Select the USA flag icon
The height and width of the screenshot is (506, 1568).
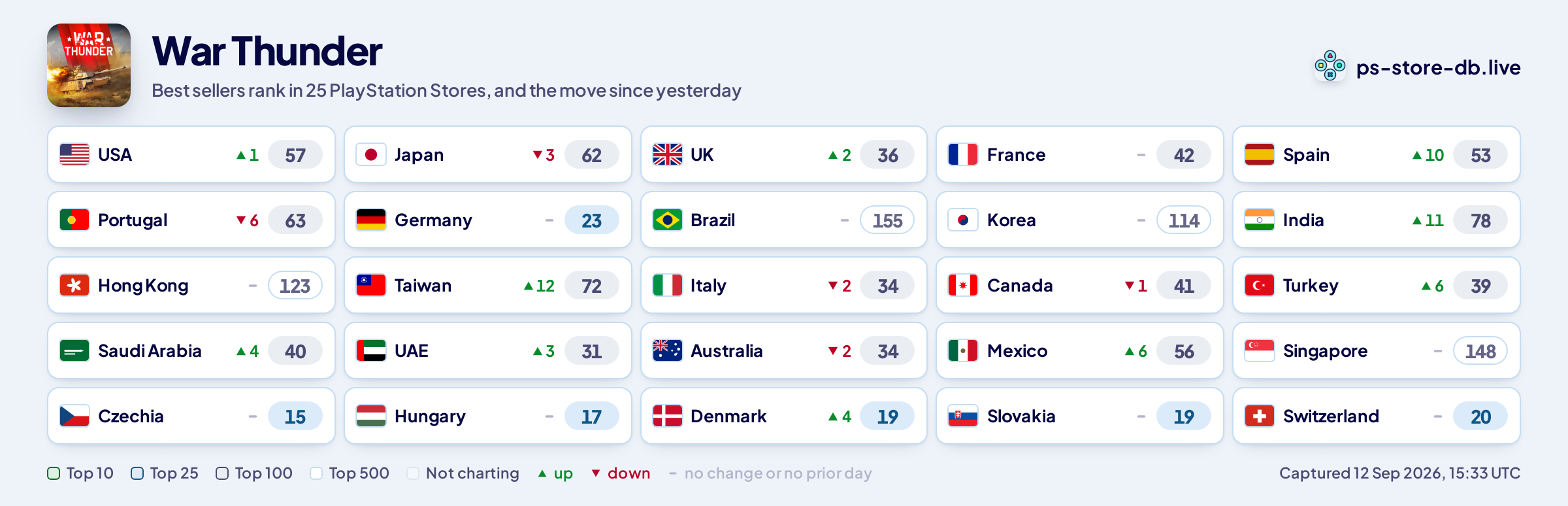tap(74, 154)
